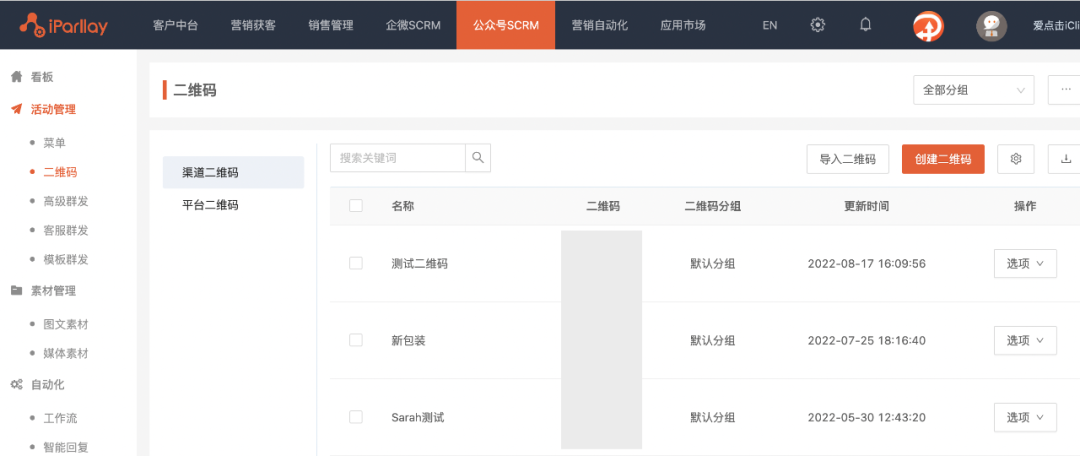
Task: Click the download export icon
Action: pyautogui.click(x=1065, y=159)
